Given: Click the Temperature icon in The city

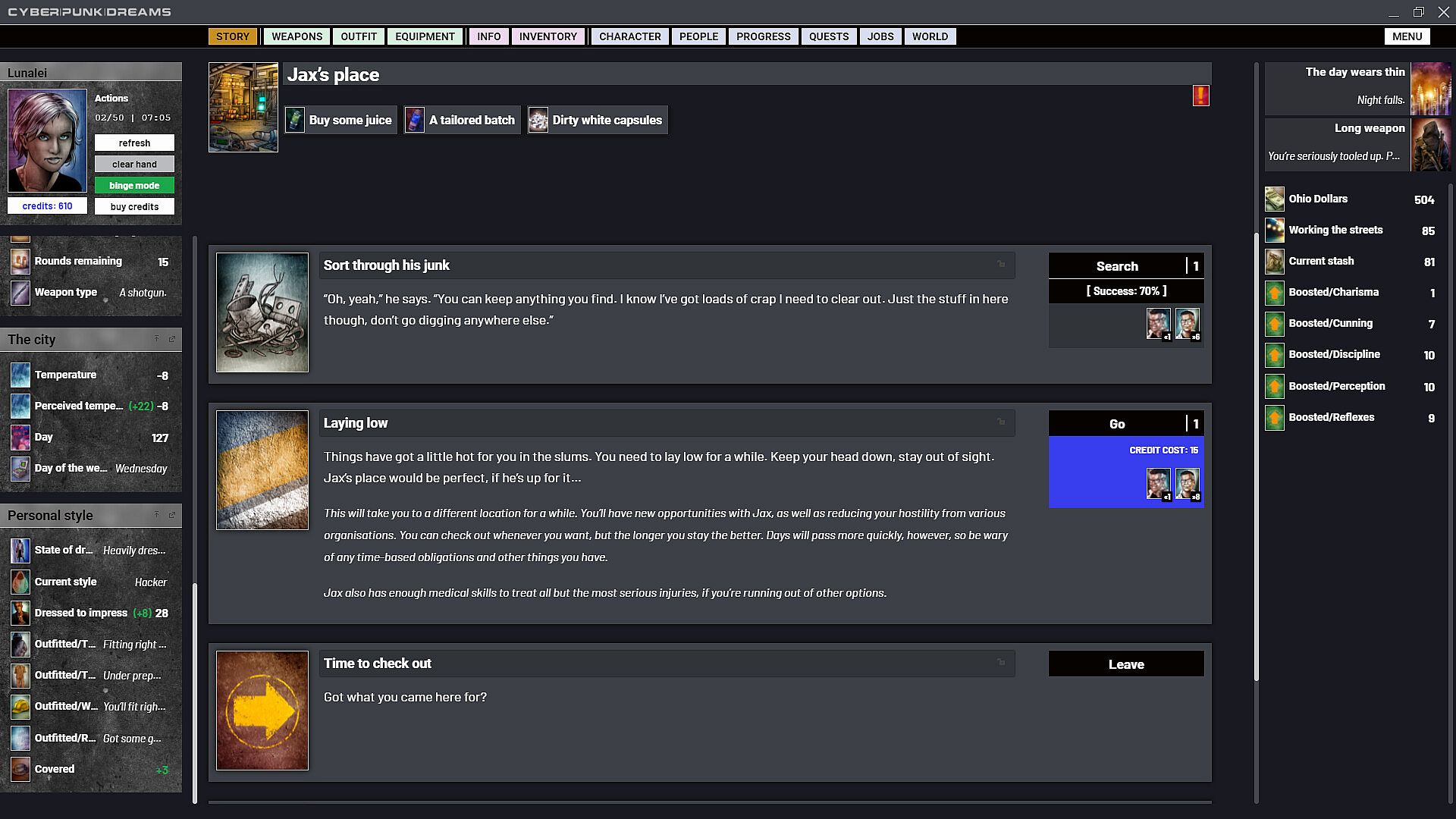Looking at the screenshot, I should [20, 375].
